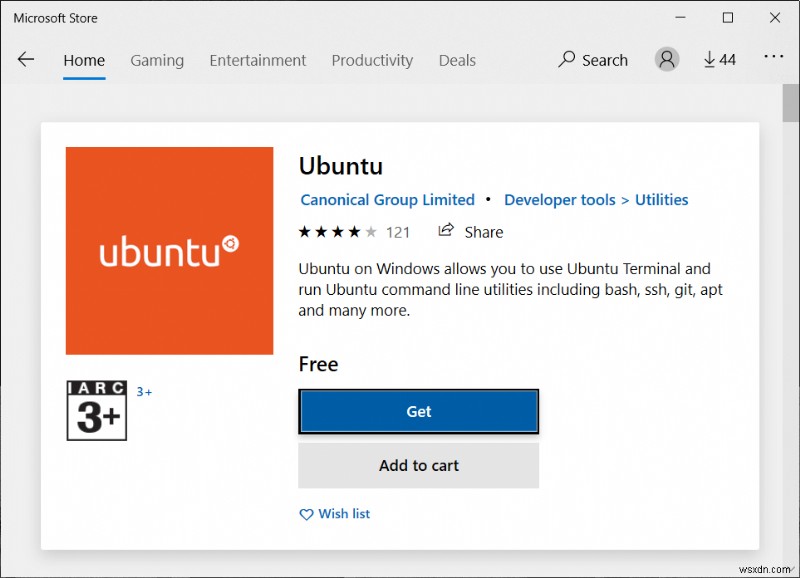
Task: Open Search in Microsoft Store
Action: (592, 60)
